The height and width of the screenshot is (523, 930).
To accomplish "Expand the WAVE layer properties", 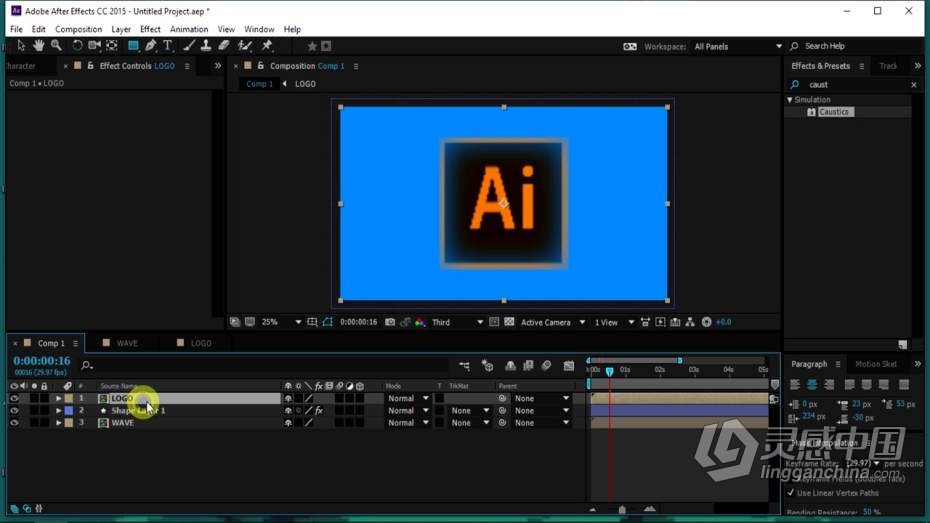I will click(58, 423).
